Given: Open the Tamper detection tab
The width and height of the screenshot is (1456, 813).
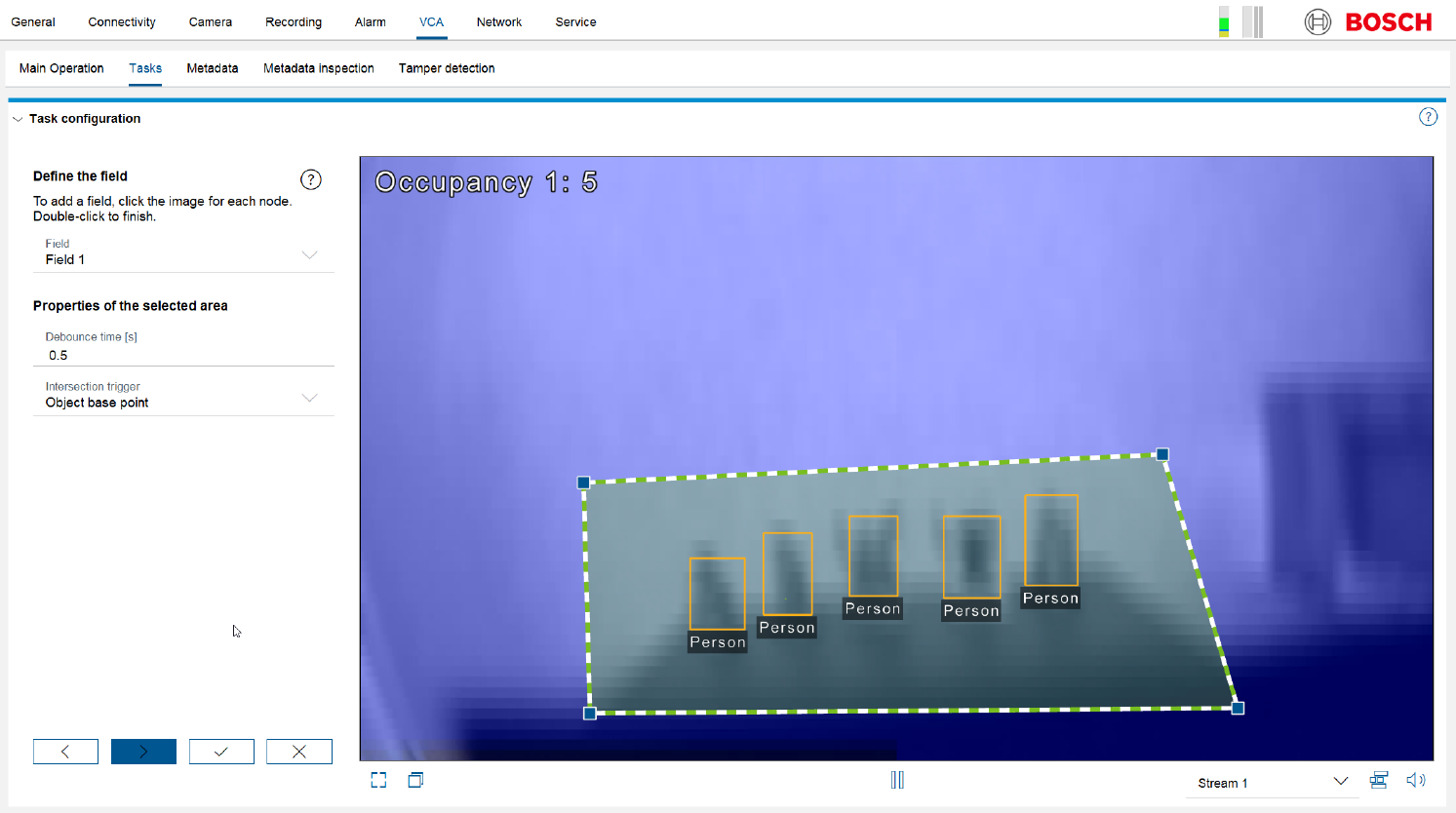Looking at the screenshot, I should 447,68.
